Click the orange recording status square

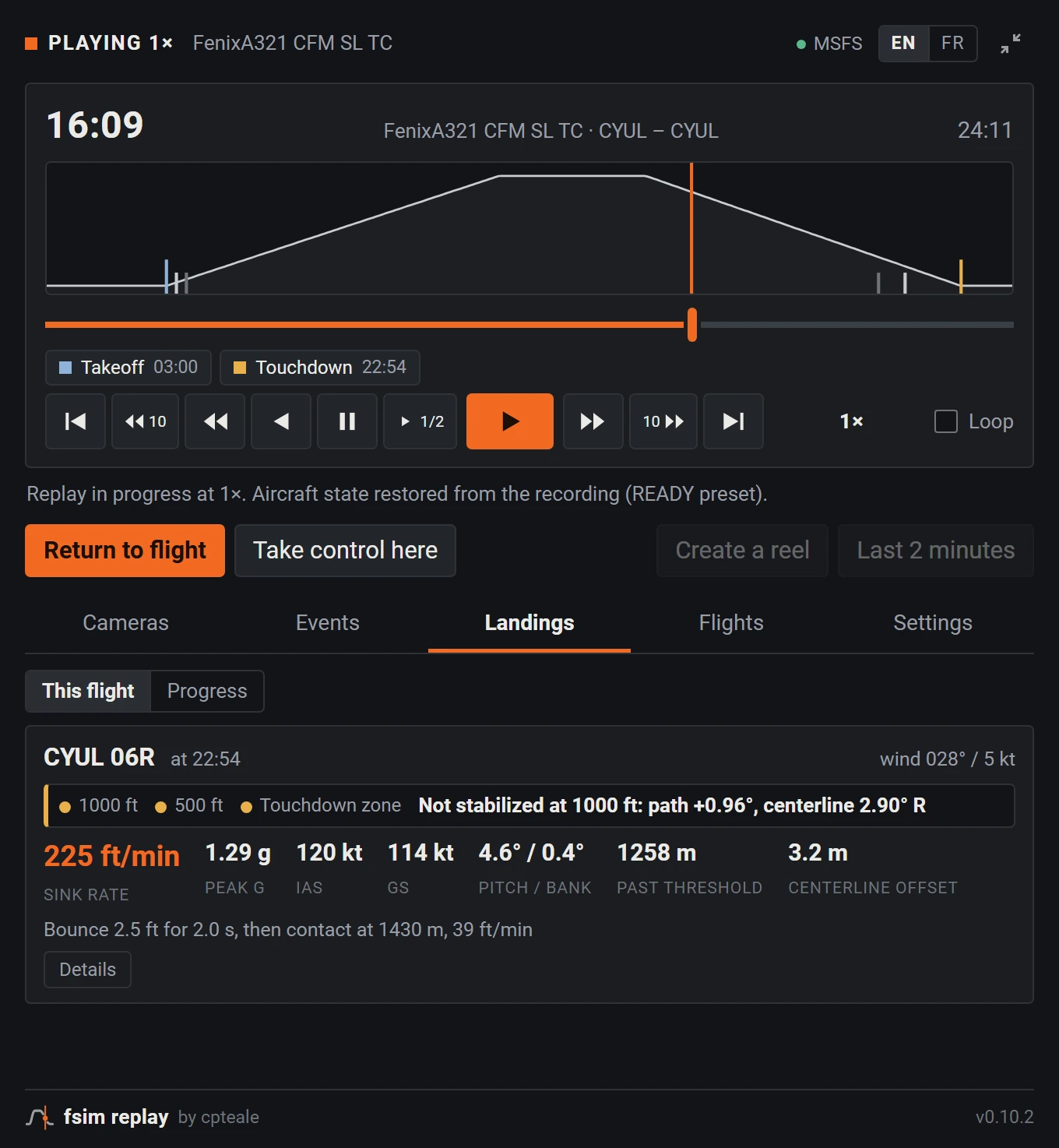pos(31,44)
